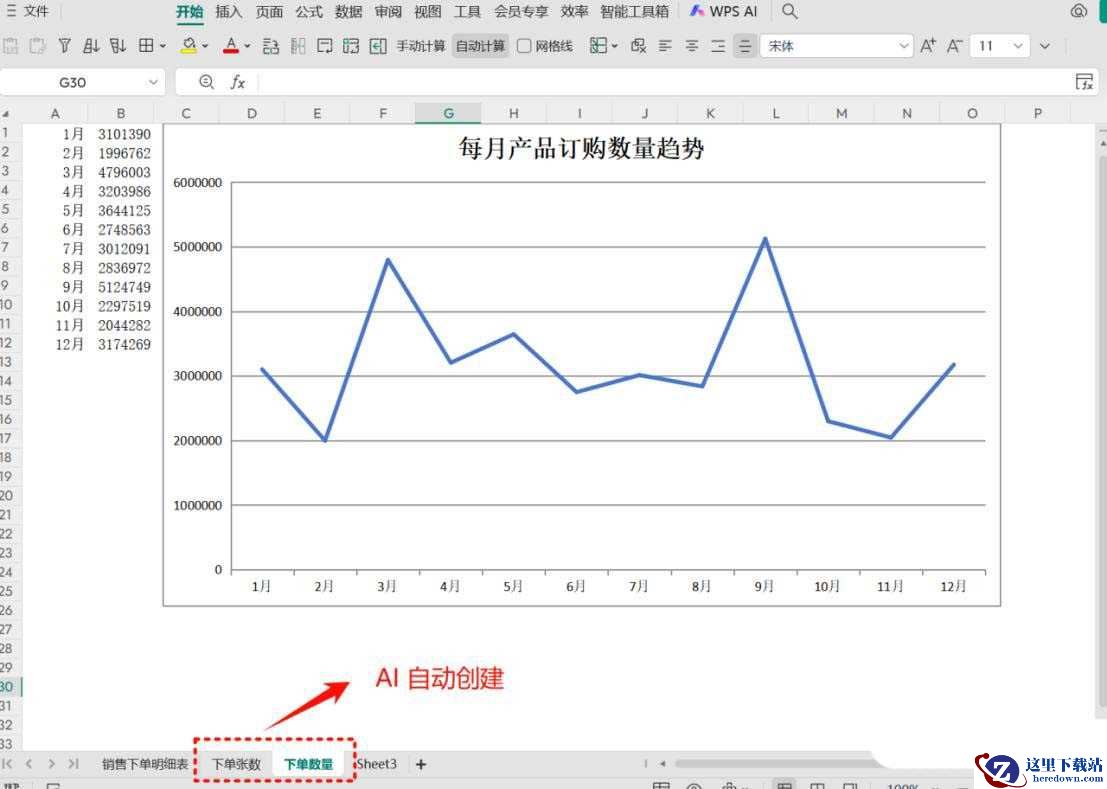
Task: Click the active middle-align icon
Action: click(745, 46)
